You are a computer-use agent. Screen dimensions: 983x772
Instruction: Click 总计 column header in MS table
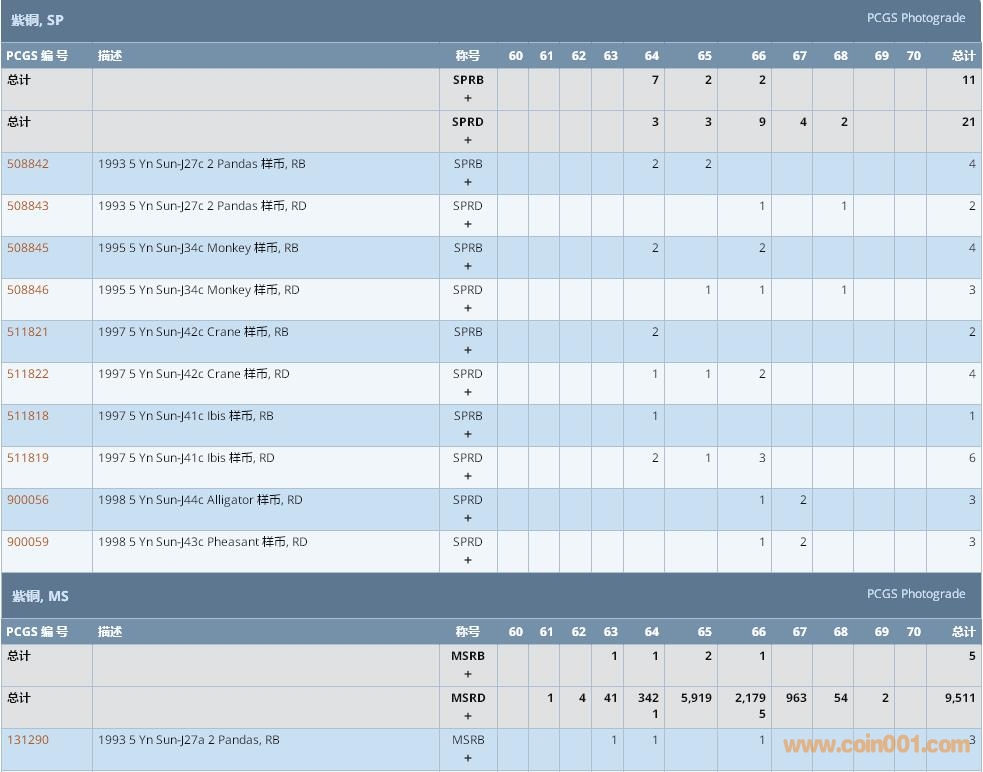pyautogui.click(x=963, y=632)
